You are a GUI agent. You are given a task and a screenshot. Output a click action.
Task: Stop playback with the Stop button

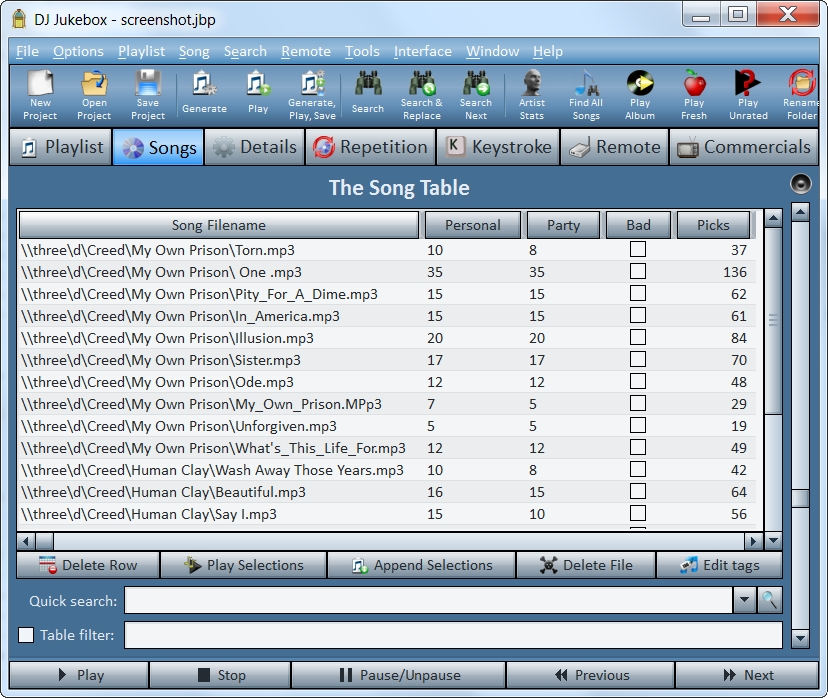[x=220, y=675]
